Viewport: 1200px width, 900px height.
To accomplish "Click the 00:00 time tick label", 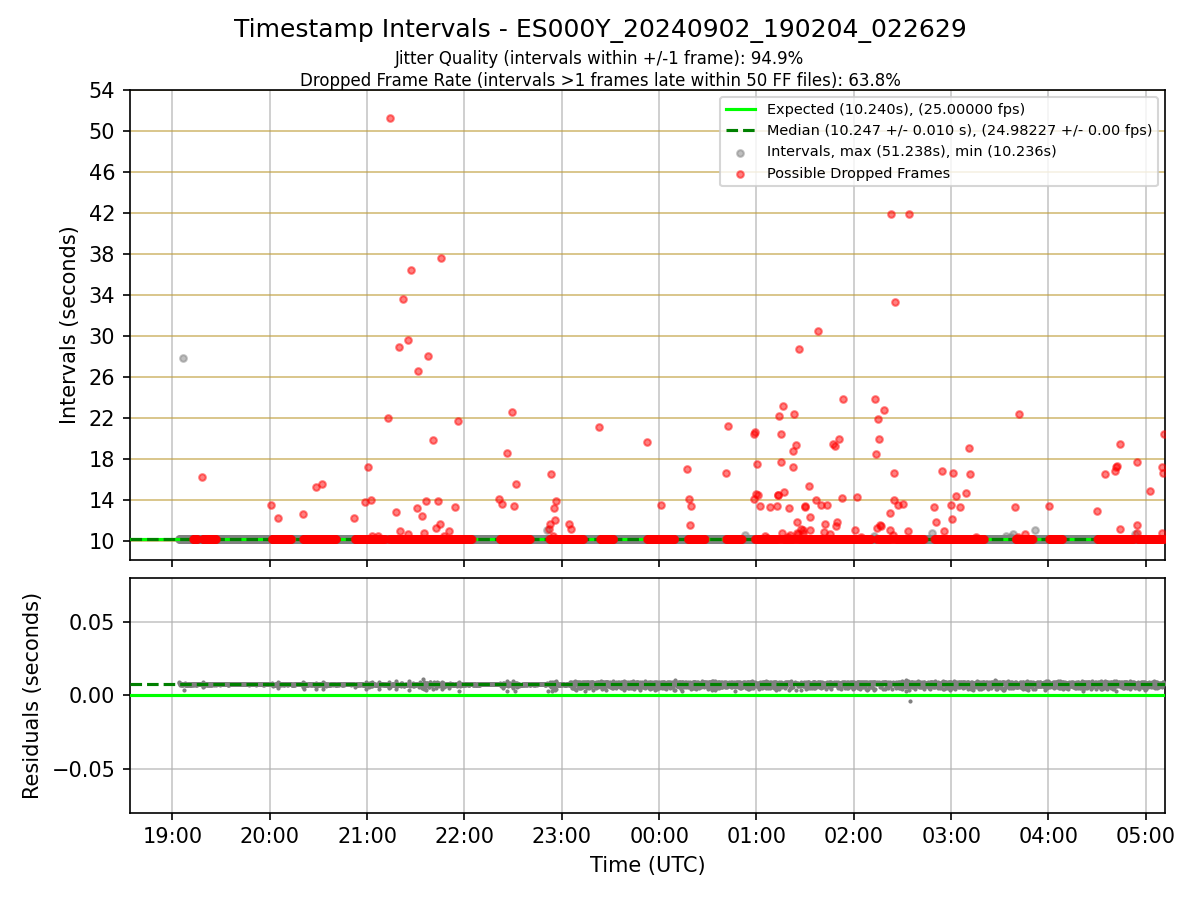I will [x=659, y=834].
